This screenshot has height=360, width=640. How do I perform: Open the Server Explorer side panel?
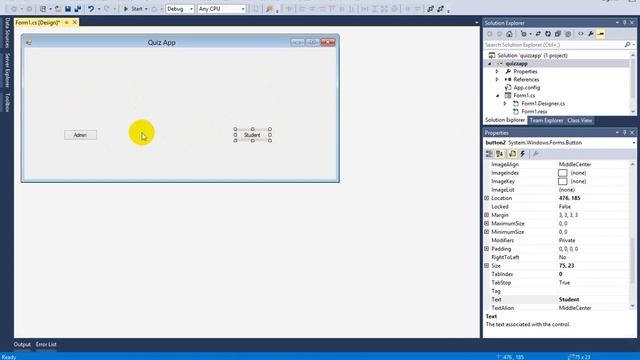coord(7,70)
